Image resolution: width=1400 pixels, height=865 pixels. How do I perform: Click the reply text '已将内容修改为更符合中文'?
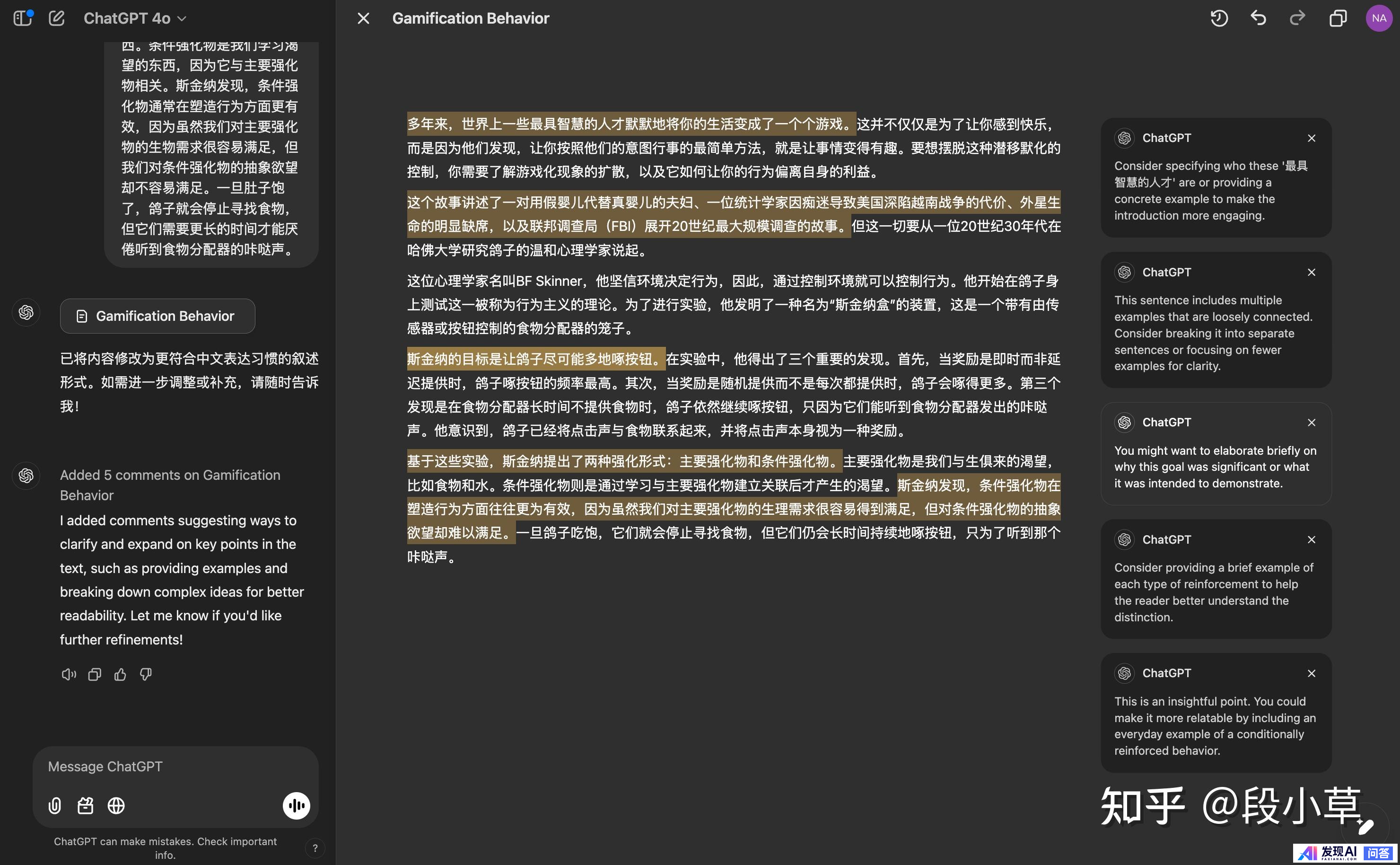[189, 382]
